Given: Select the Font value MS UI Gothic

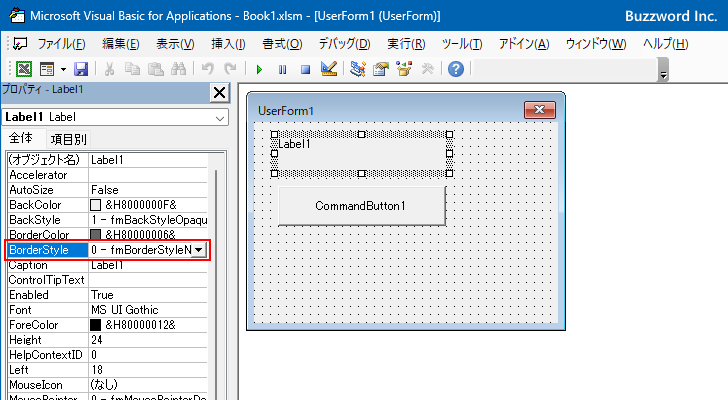Looking at the screenshot, I should tap(148, 310).
